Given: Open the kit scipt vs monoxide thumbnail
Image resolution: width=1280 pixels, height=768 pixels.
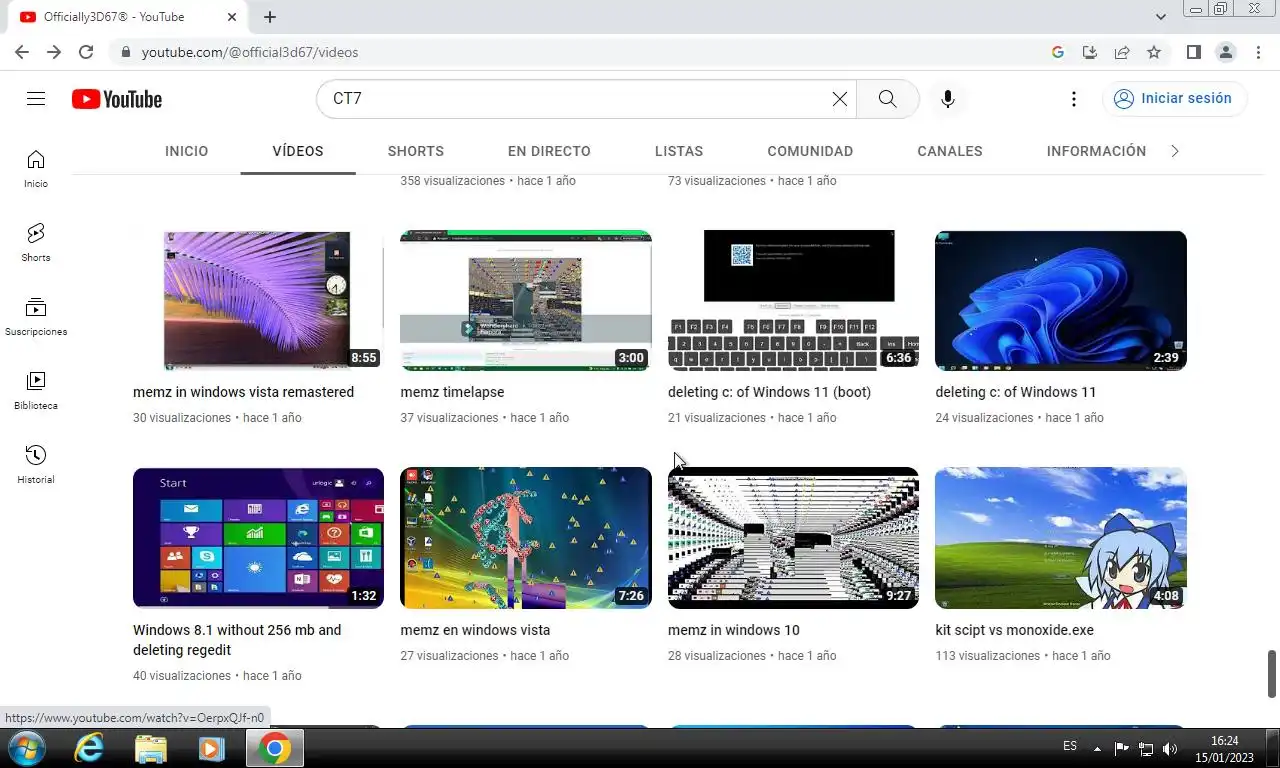Looking at the screenshot, I should [x=1061, y=538].
